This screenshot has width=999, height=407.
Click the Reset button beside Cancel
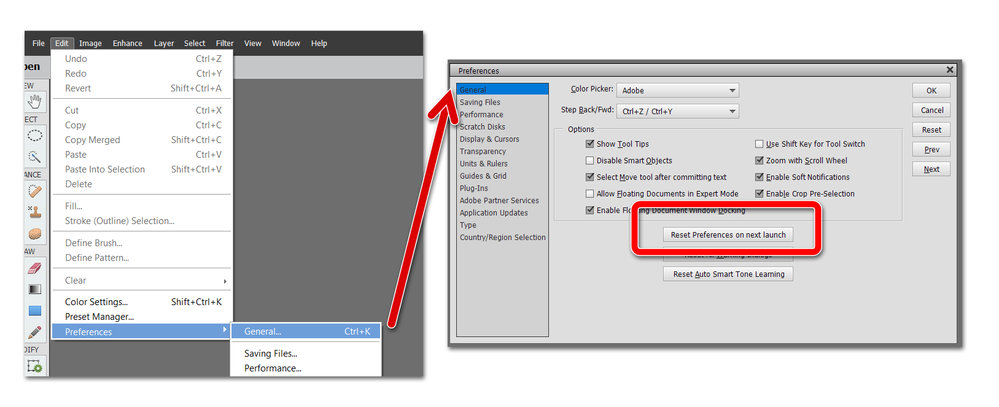tap(931, 130)
